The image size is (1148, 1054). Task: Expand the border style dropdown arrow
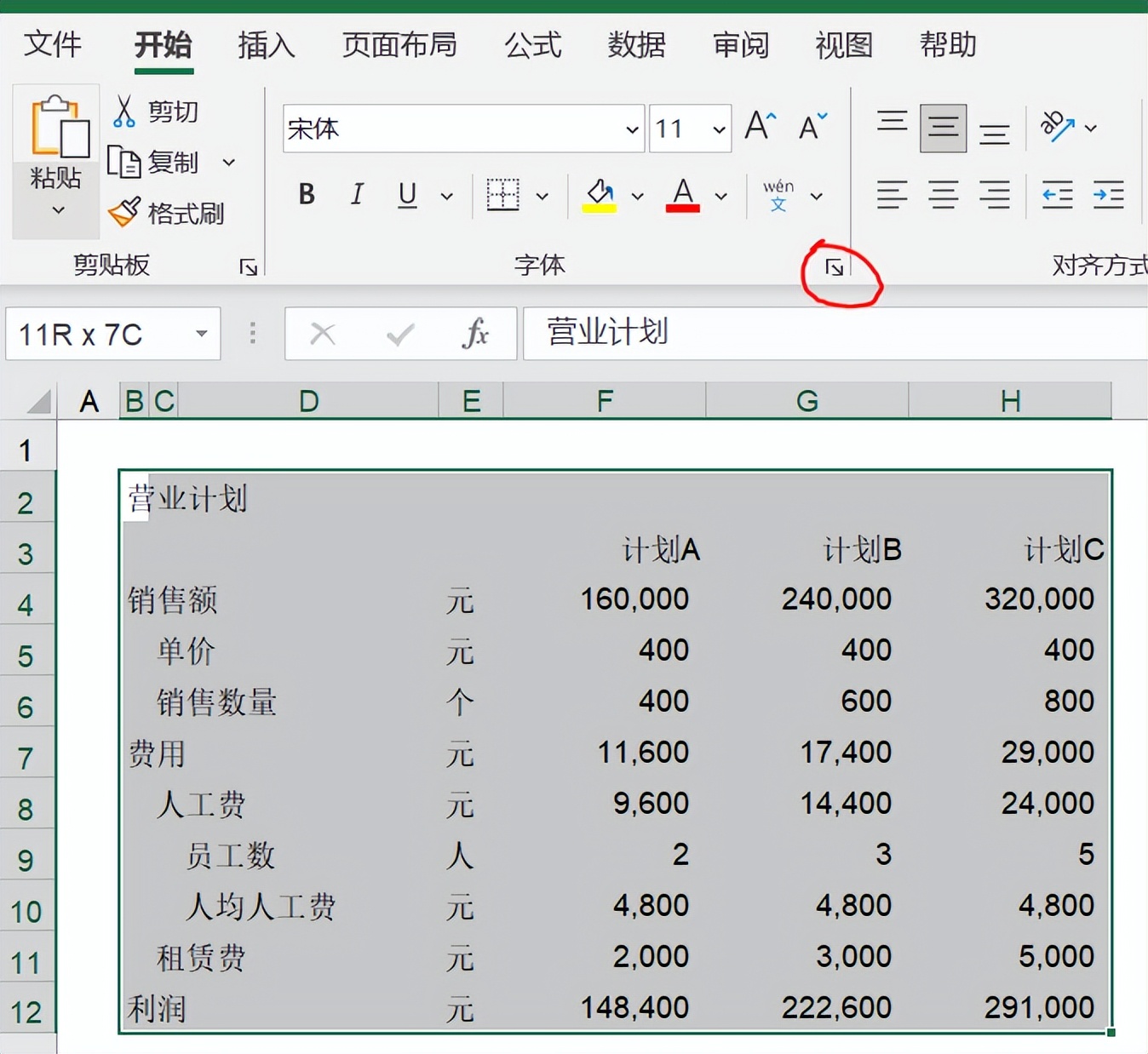click(x=542, y=196)
